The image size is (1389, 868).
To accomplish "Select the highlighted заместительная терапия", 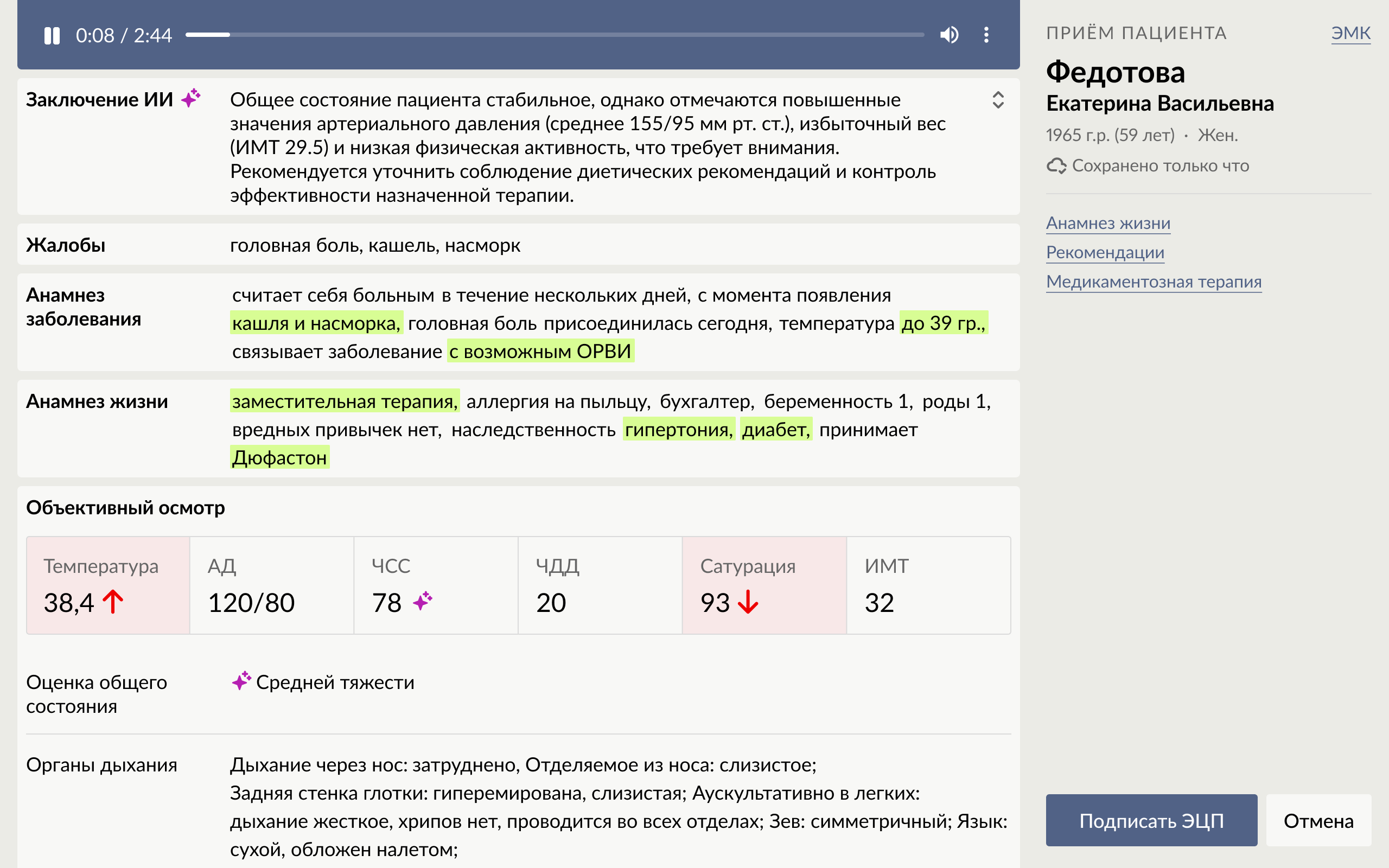I will [345, 401].
